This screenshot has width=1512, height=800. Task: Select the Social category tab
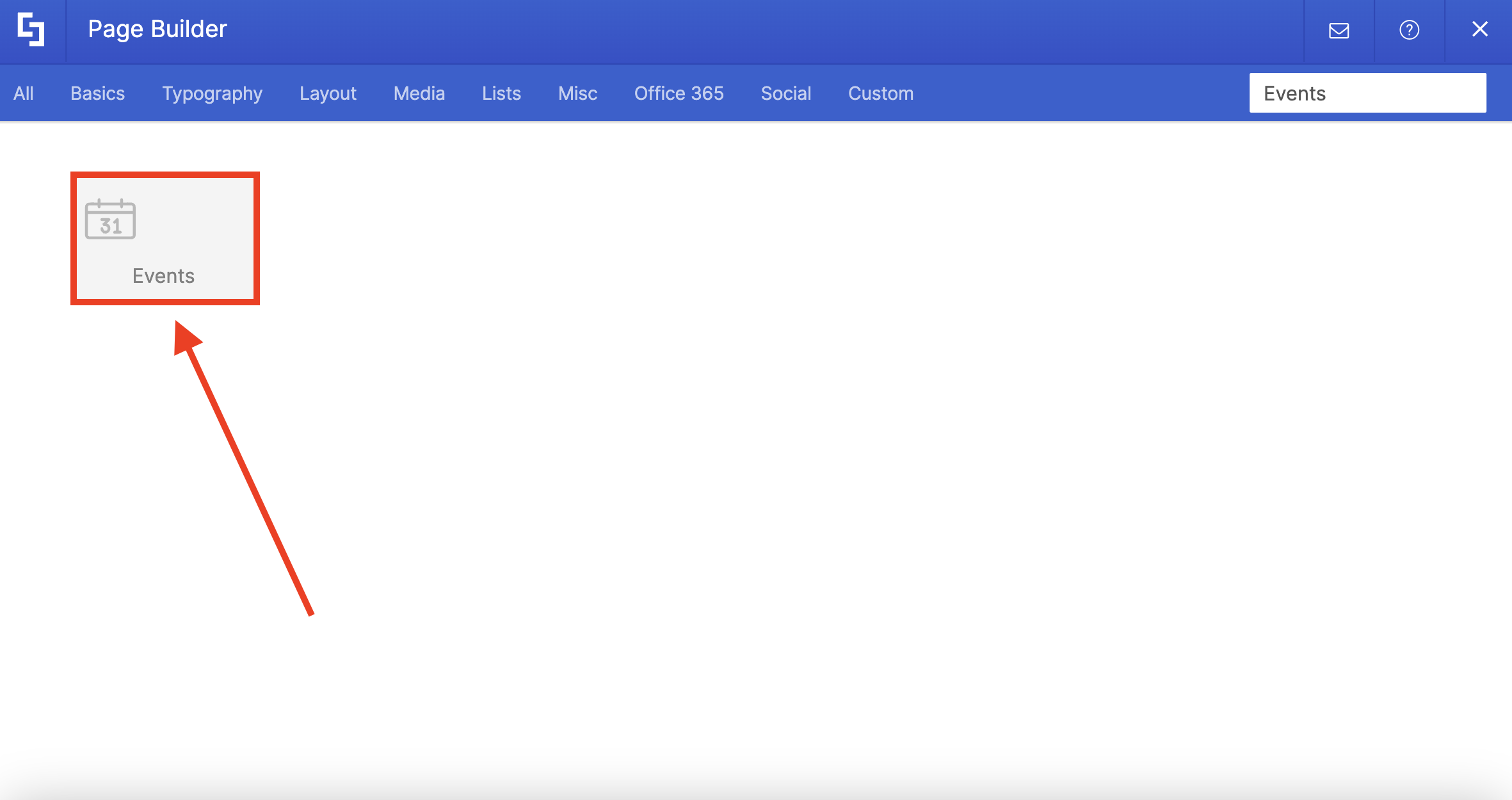[785, 93]
